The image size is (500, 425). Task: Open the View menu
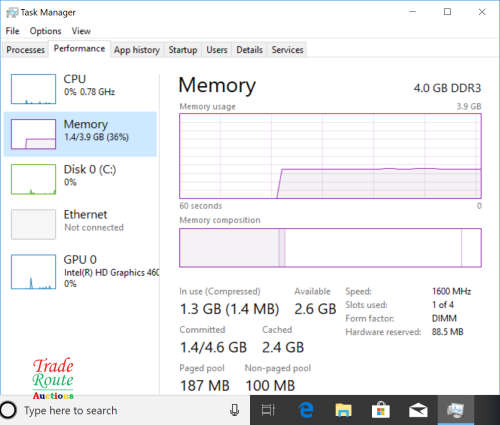coord(81,31)
